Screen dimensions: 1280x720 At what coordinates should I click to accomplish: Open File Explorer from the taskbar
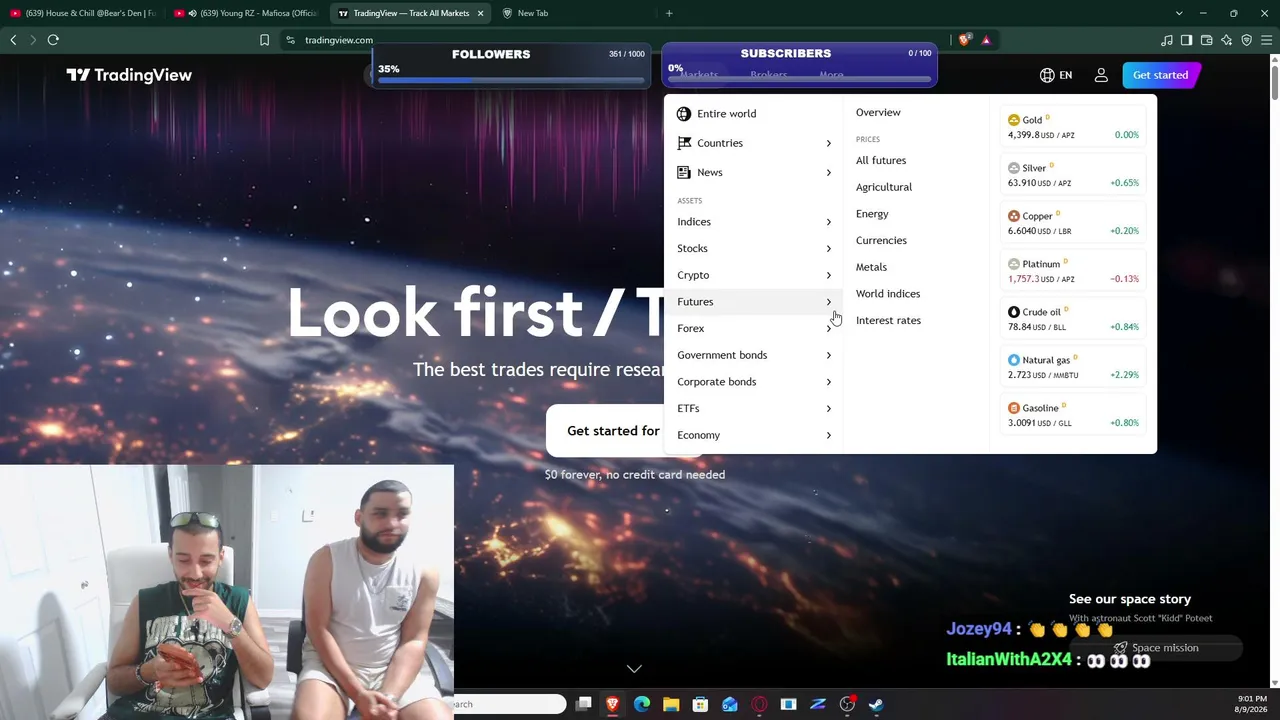pos(671,704)
